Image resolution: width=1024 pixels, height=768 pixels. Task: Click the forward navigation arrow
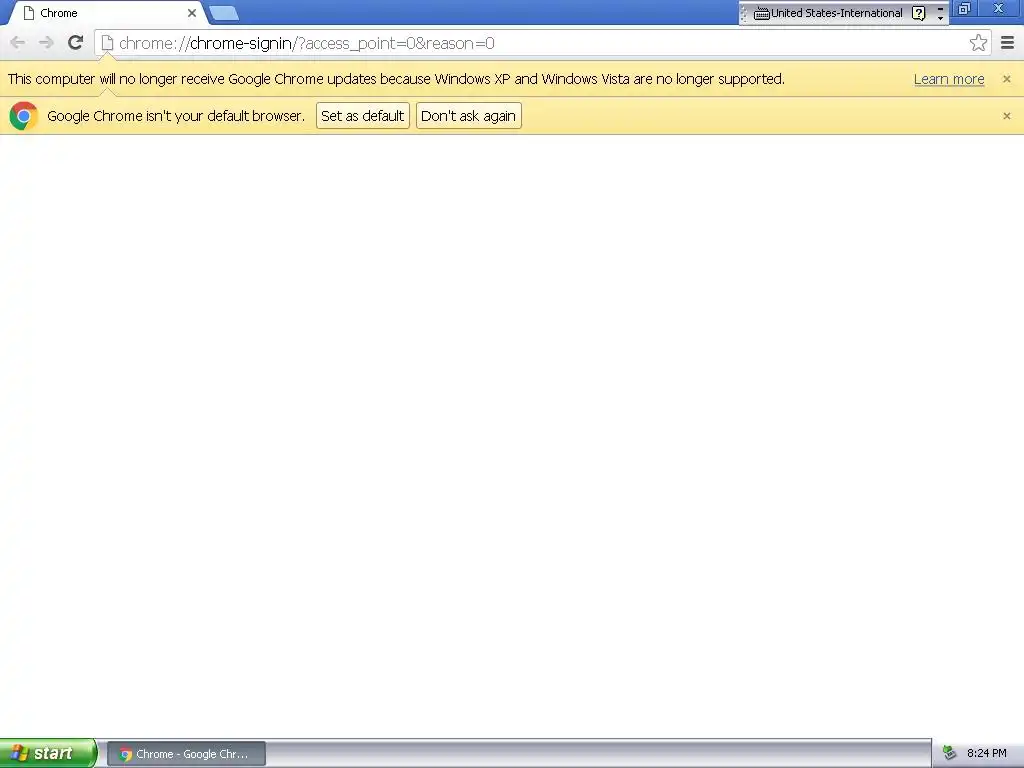(46, 43)
